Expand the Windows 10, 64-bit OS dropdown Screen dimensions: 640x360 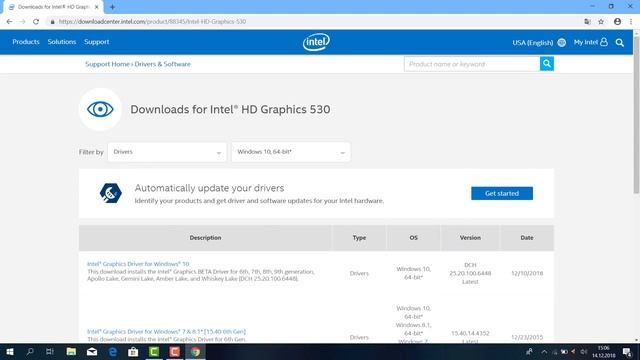[291, 152]
